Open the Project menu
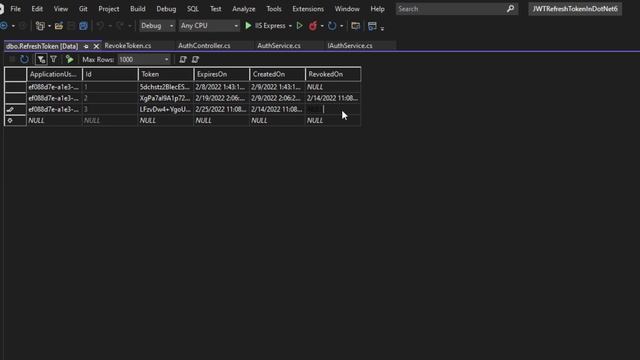This screenshot has height=360, width=640. (x=109, y=9)
